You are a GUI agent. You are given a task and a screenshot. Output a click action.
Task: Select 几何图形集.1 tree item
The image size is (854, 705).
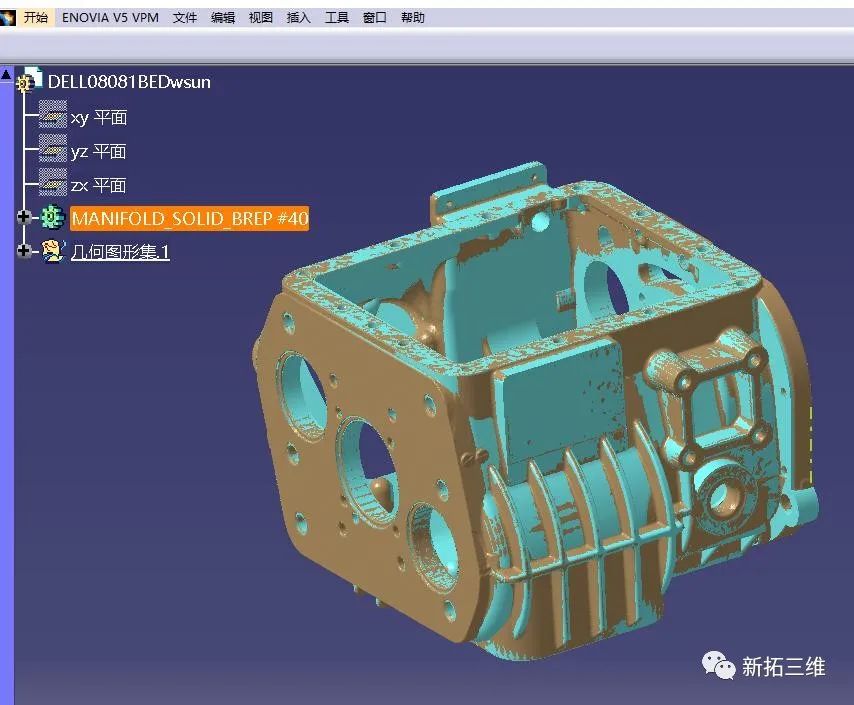[120, 252]
